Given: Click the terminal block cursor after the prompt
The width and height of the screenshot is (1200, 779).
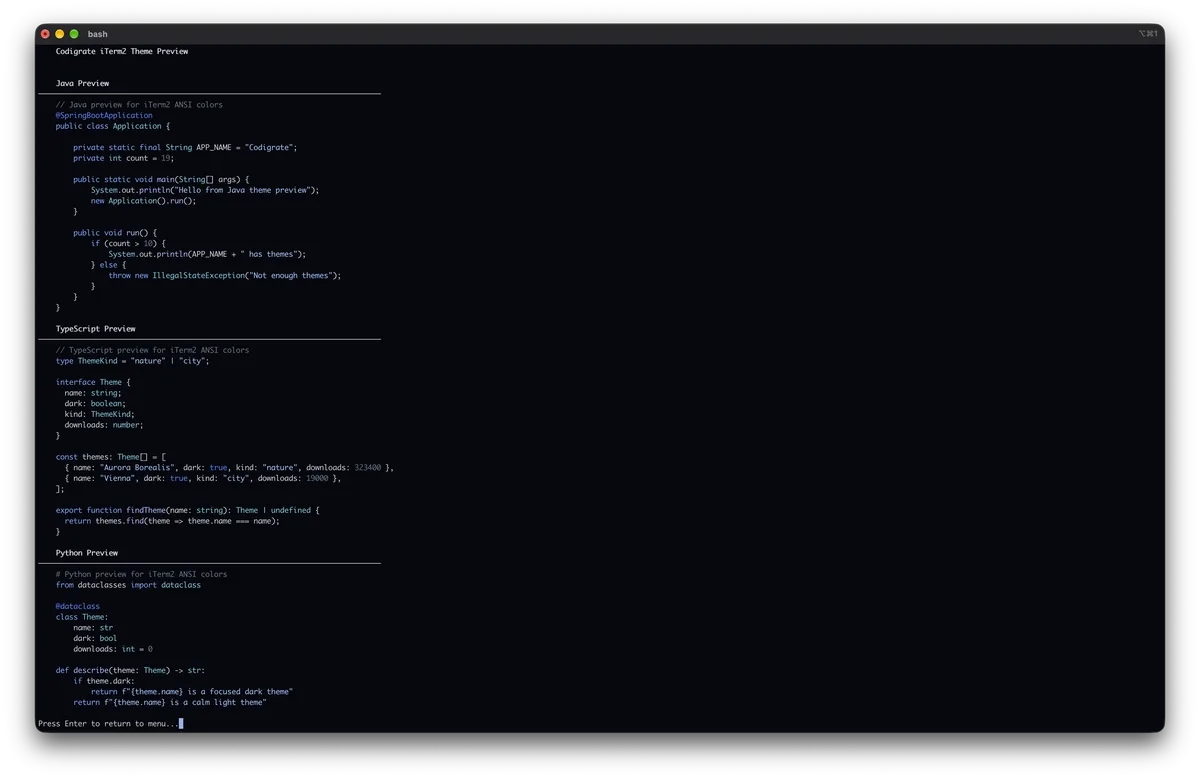Looking at the screenshot, I should click(x=181, y=723).
